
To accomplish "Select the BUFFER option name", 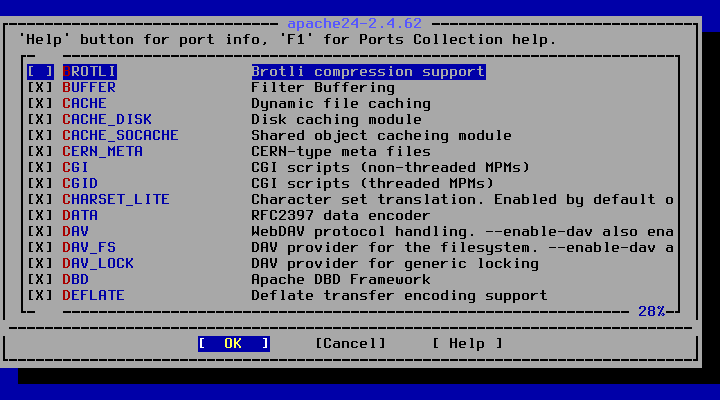I will [x=89, y=88].
